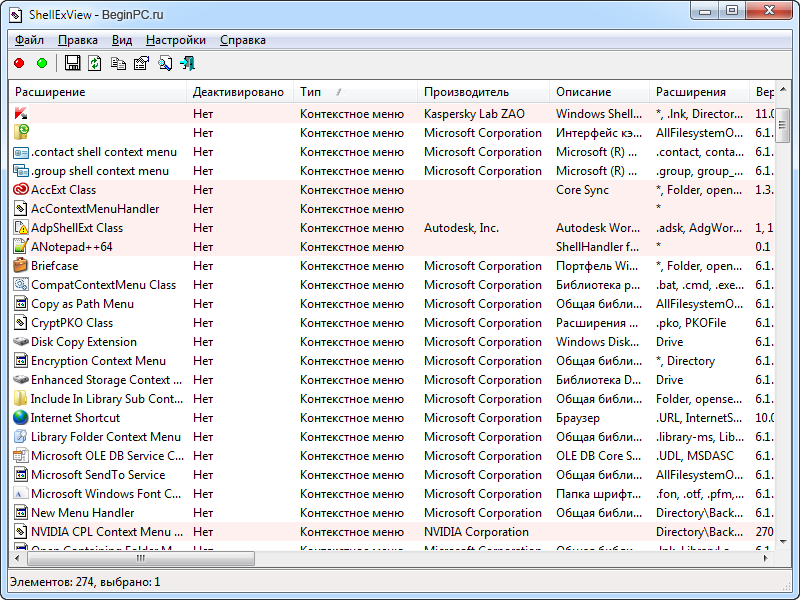Click Контекстное меню in Internet Shortcut row
This screenshot has width=800, height=600.
click(352, 418)
